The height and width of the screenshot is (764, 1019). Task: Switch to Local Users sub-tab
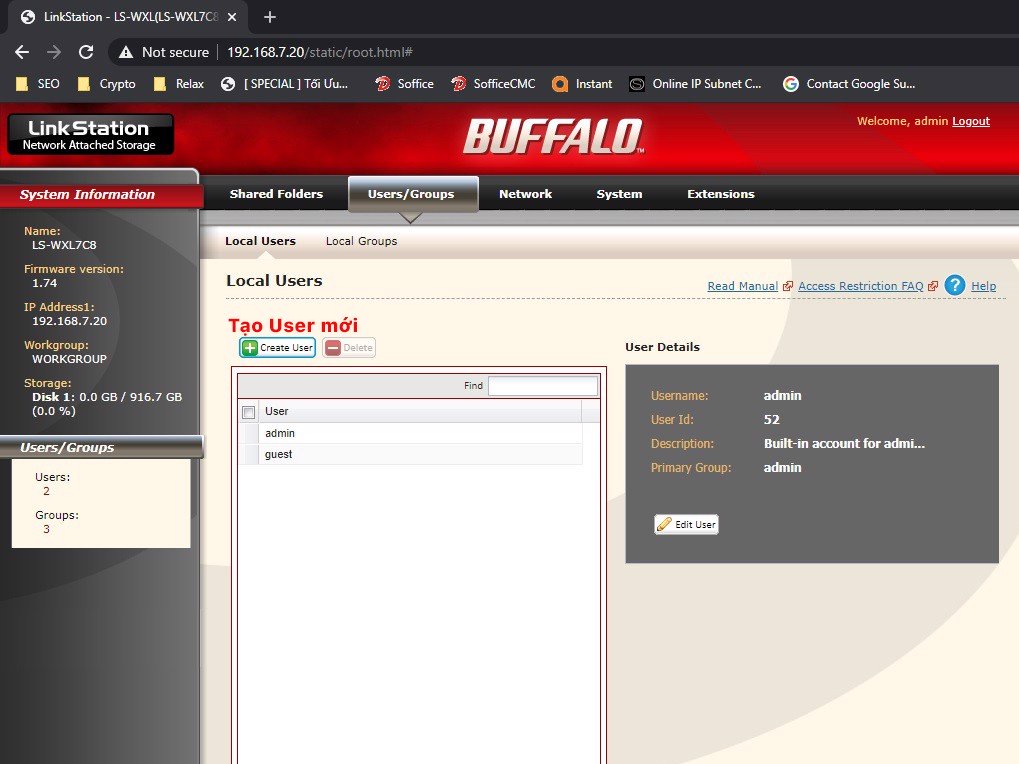(260, 241)
